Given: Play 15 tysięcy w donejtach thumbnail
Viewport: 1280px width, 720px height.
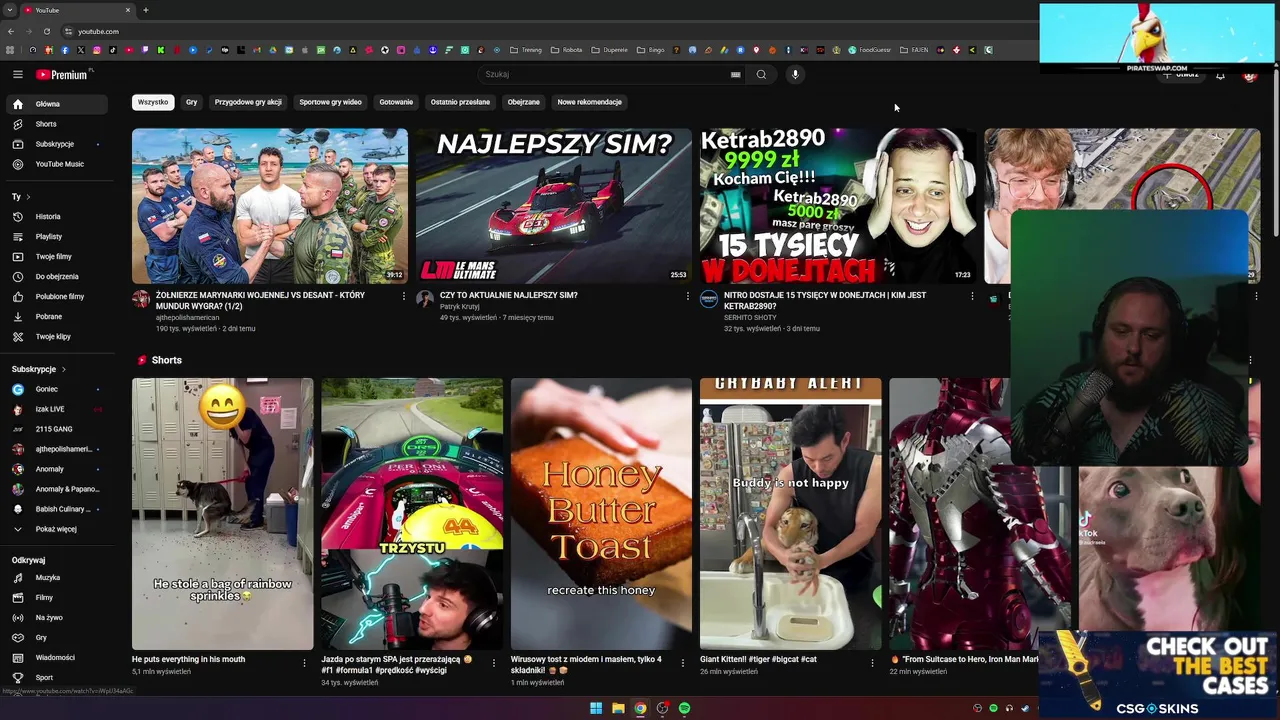Looking at the screenshot, I should [838, 206].
